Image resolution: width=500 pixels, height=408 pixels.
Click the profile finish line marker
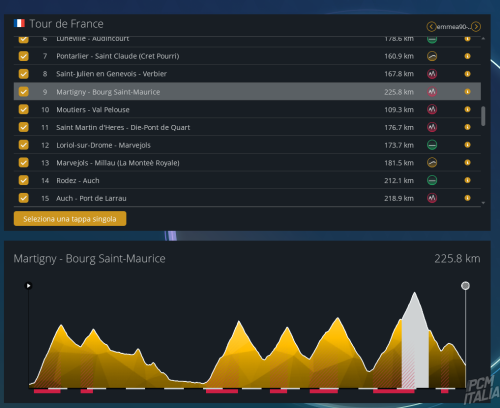[465, 286]
